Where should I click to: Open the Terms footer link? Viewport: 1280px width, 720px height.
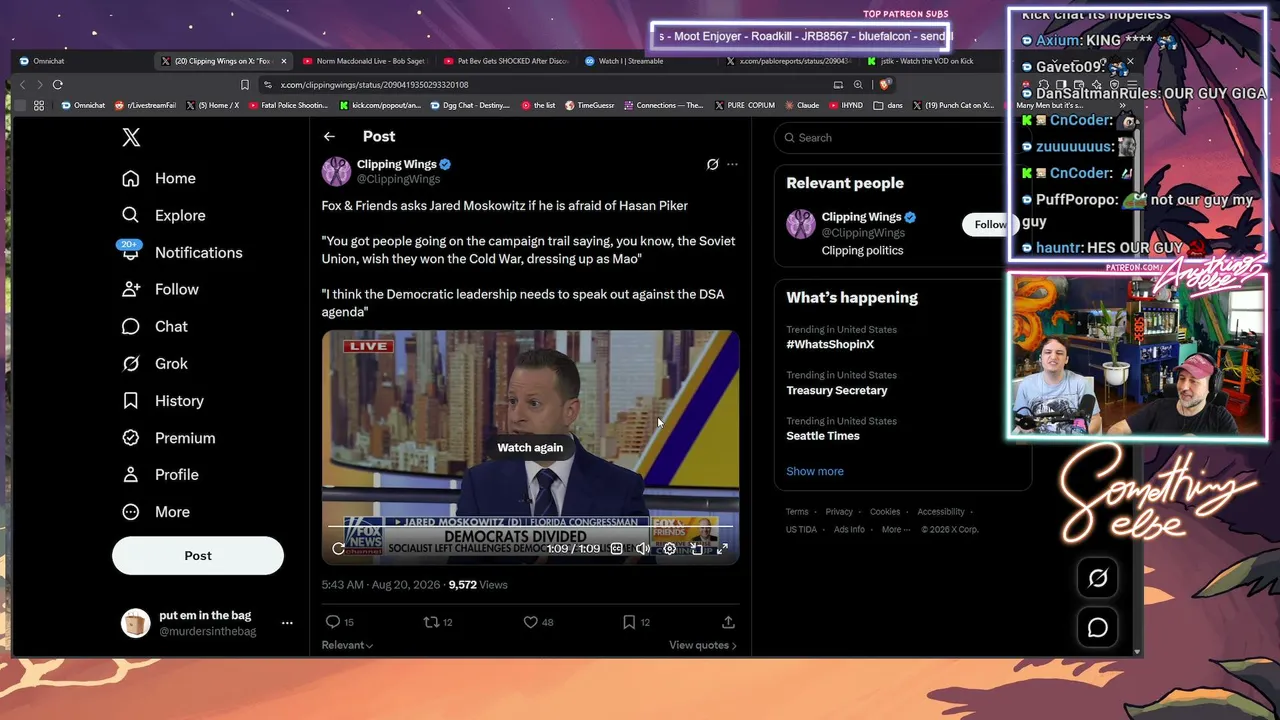(x=797, y=512)
